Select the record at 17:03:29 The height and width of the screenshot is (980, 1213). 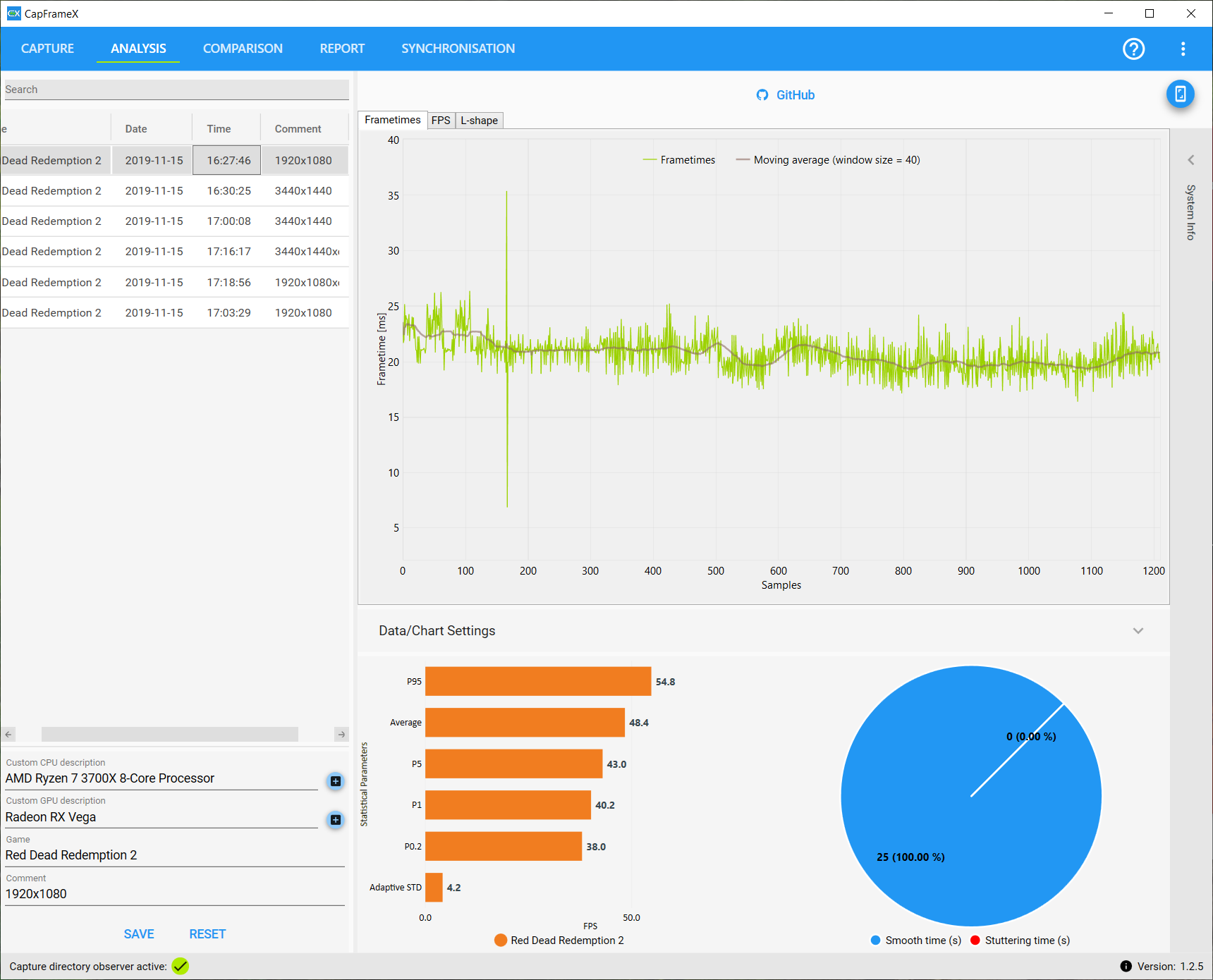[175, 313]
